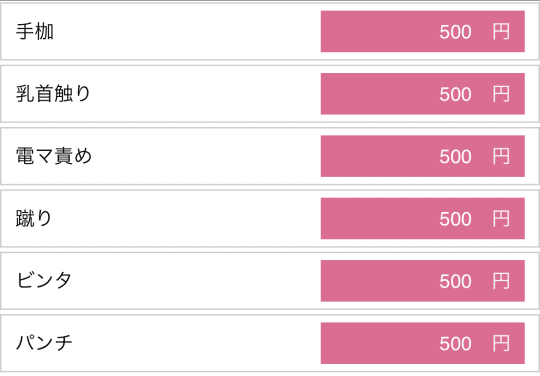Click the ビンタ option label

[x=44, y=281]
